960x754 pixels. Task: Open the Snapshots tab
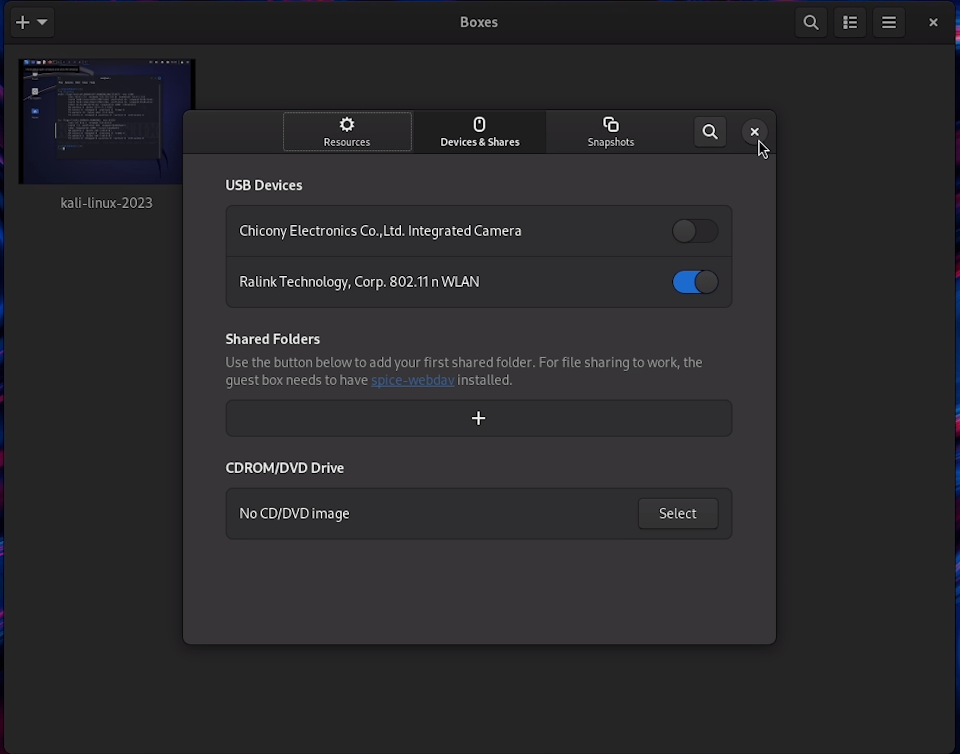point(611,132)
